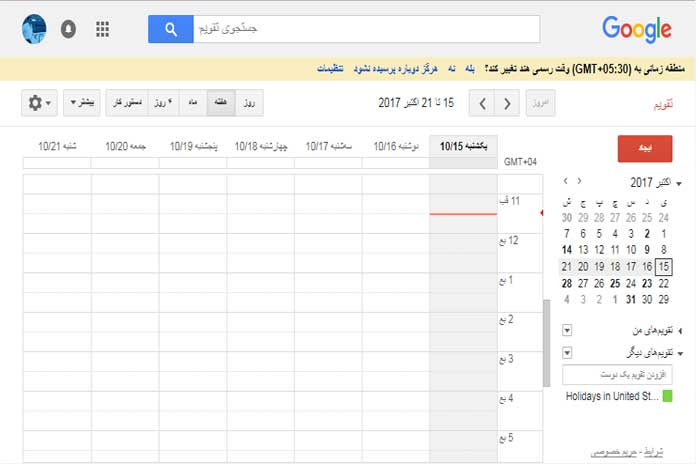Click the current-time red arrow marker
This screenshot has width=696, height=464.
click(x=542, y=213)
